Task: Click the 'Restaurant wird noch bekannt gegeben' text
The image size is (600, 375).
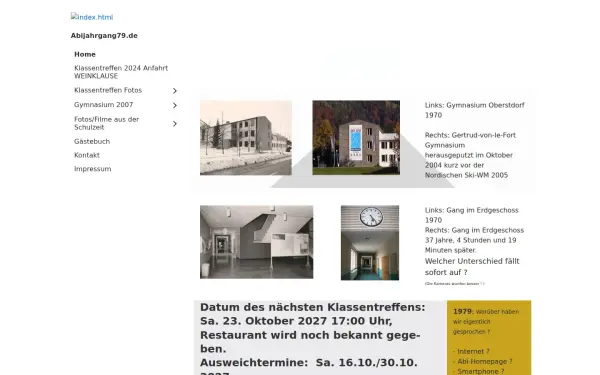Action: pos(310,342)
